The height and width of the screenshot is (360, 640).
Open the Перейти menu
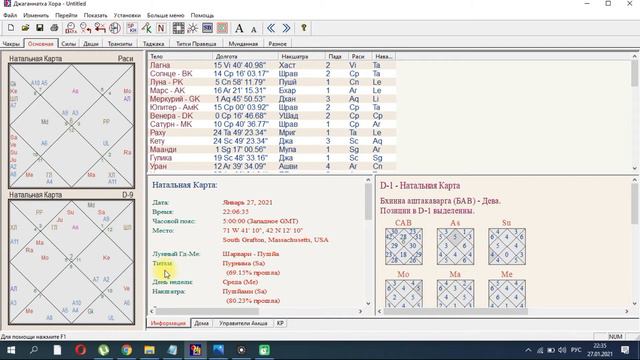[x=66, y=15]
